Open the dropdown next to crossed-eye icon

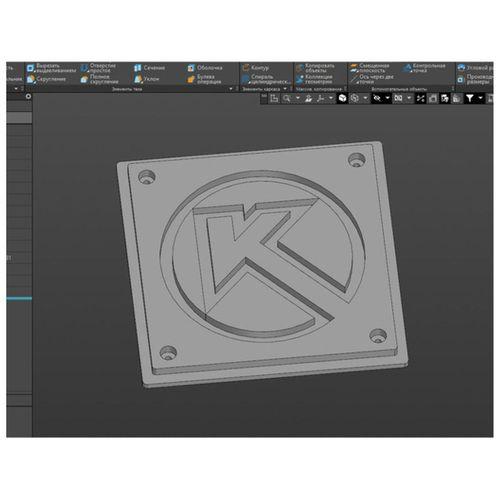point(387,98)
